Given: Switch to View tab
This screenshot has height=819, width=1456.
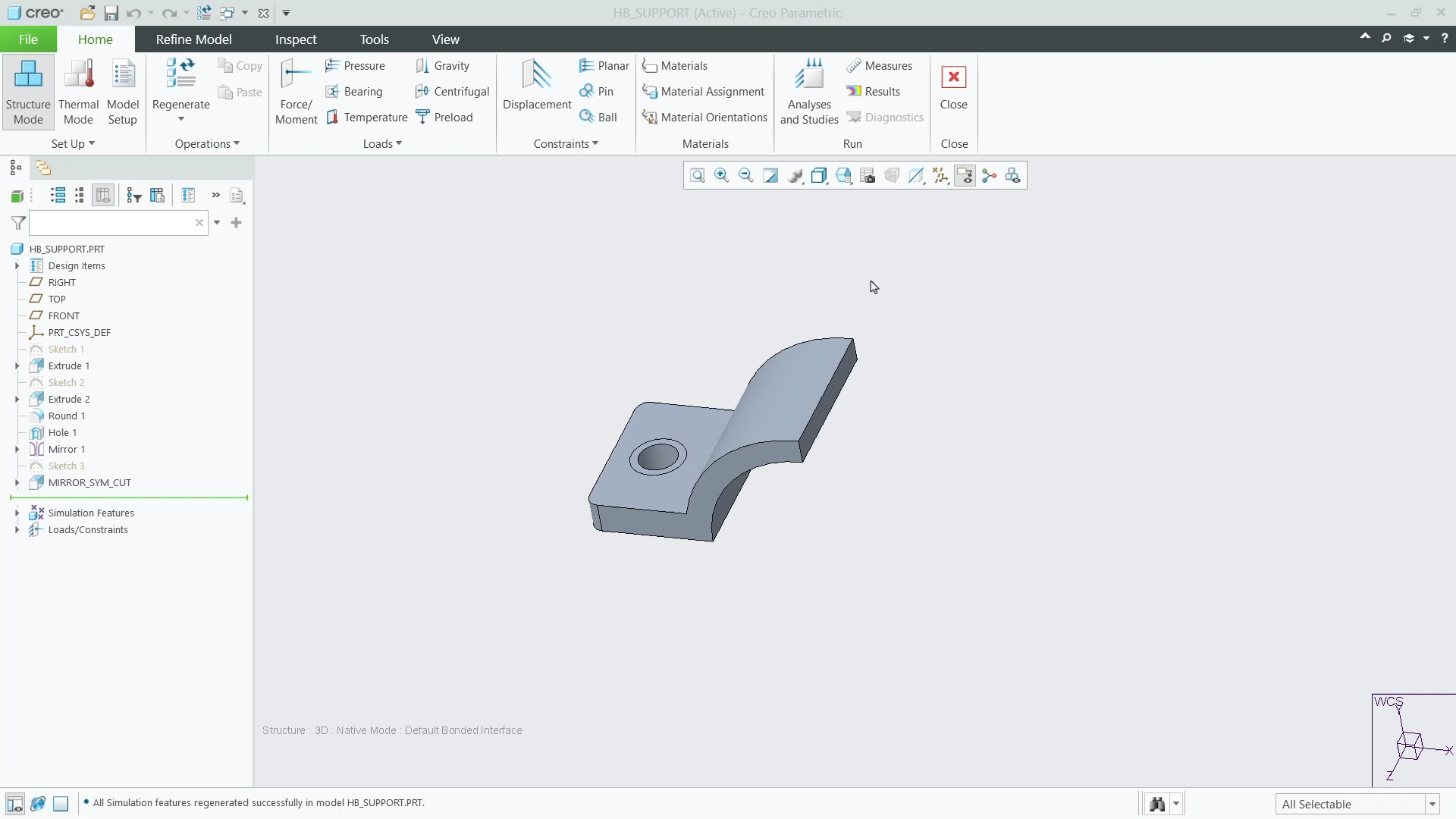Looking at the screenshot, I should pos(446,39).
